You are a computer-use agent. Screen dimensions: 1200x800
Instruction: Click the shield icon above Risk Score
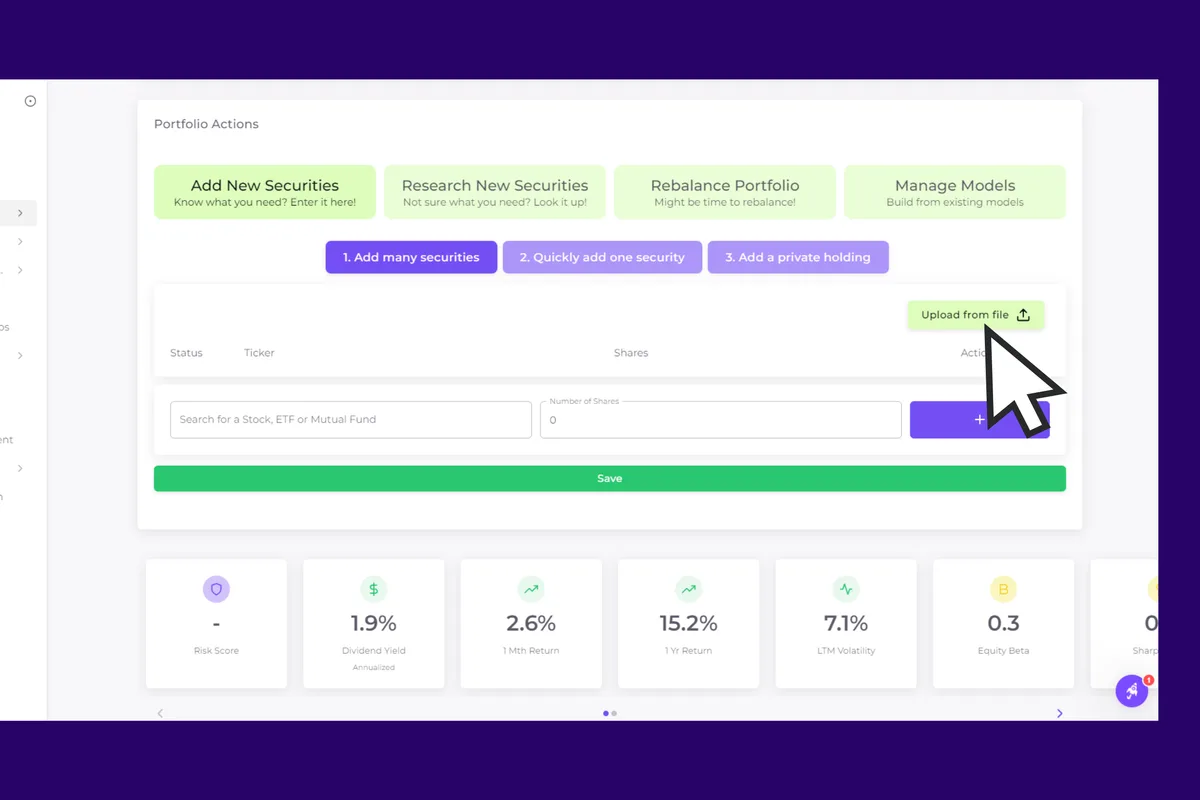(x=216, y=589)
